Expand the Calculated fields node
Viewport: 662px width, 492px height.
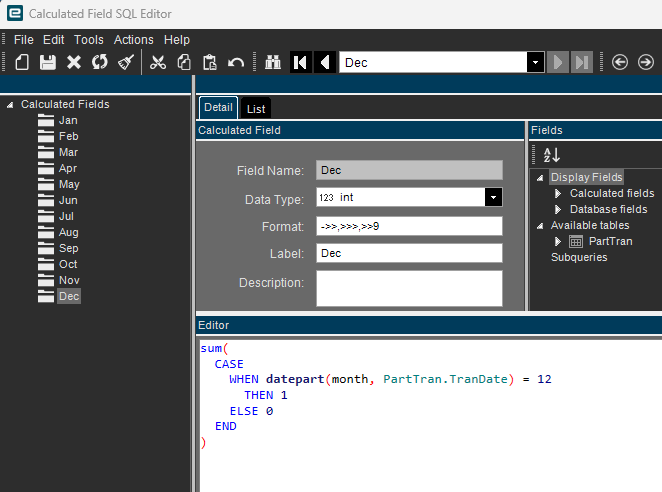click(x=558, y=193)
